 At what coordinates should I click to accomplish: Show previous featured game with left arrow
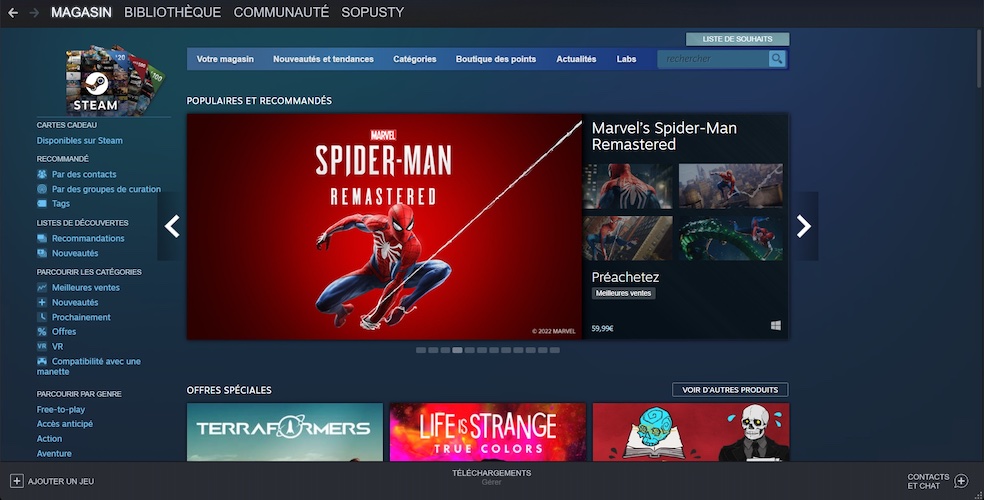[172, 227]
